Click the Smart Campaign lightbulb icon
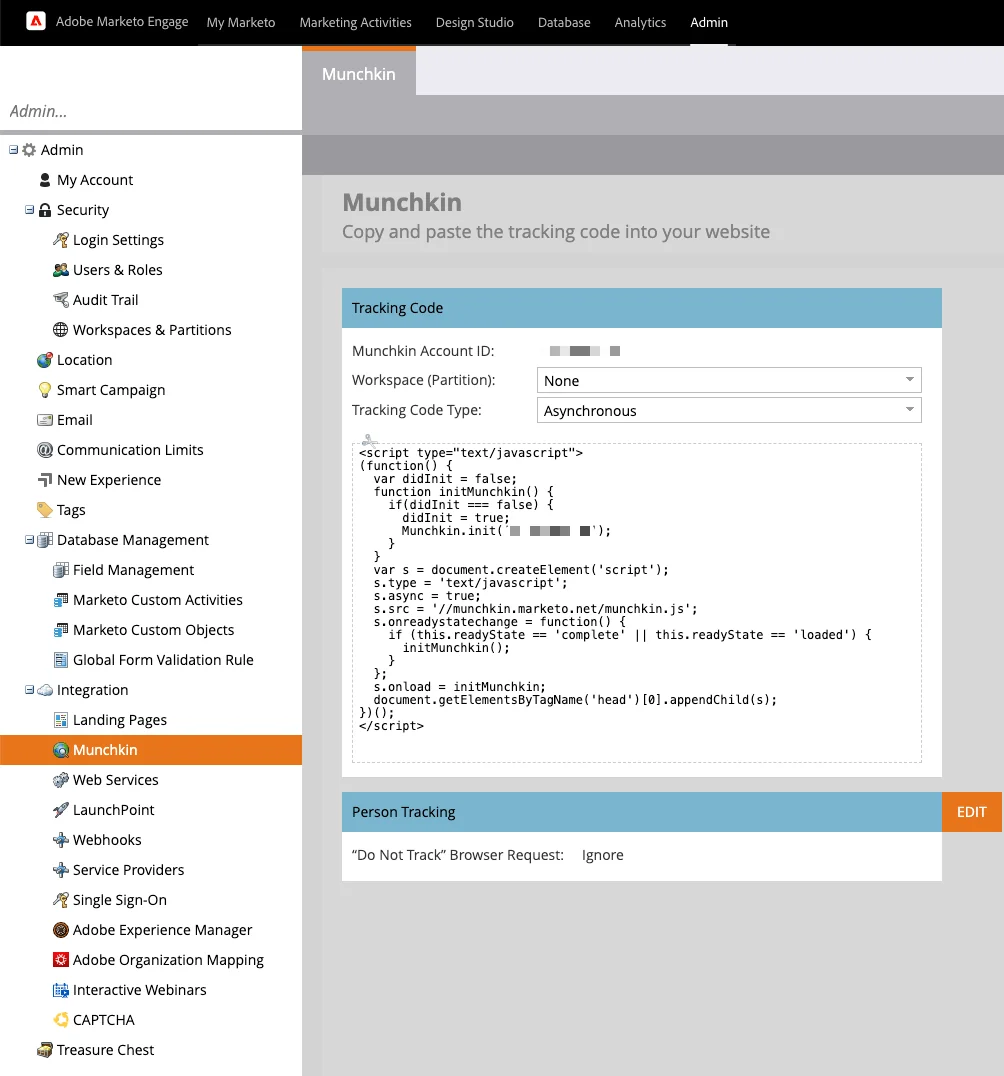Viewport: 1004px width, 1076px height. pos(45,390)
